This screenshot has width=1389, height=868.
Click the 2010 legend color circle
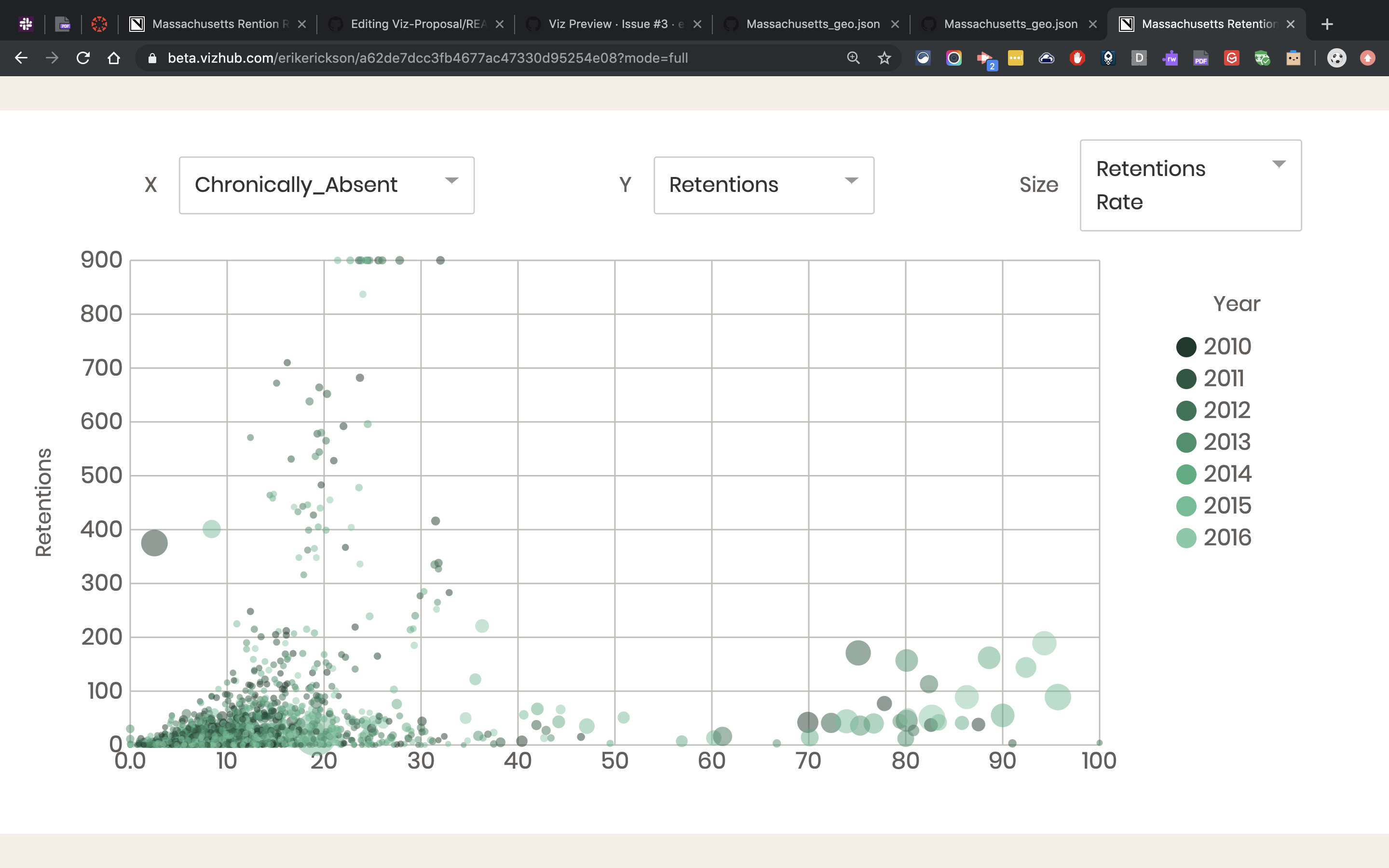click(1186, 347)
